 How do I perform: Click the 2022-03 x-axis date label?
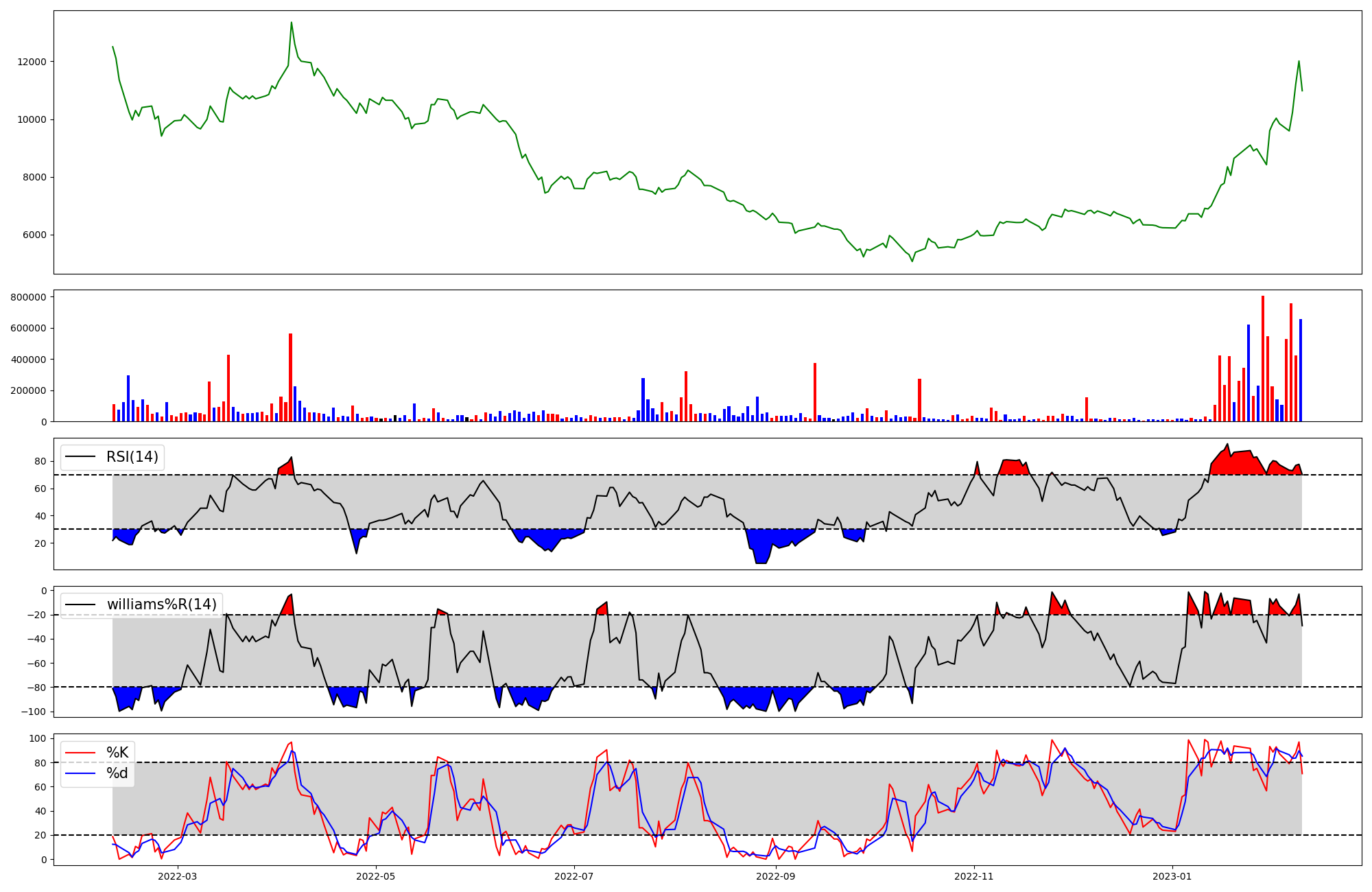(178, 876)
